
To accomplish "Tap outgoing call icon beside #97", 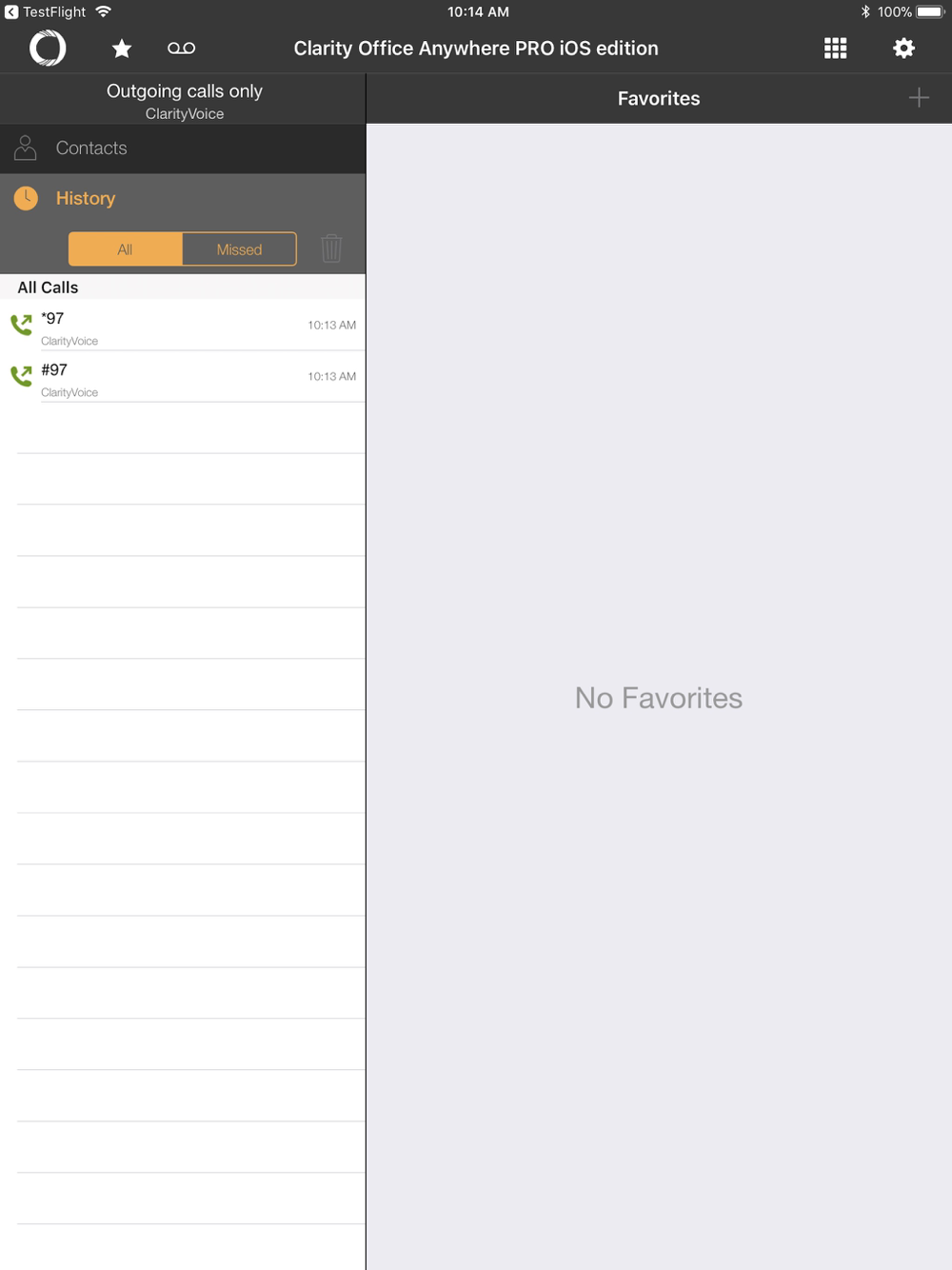I will pos(21,376).
